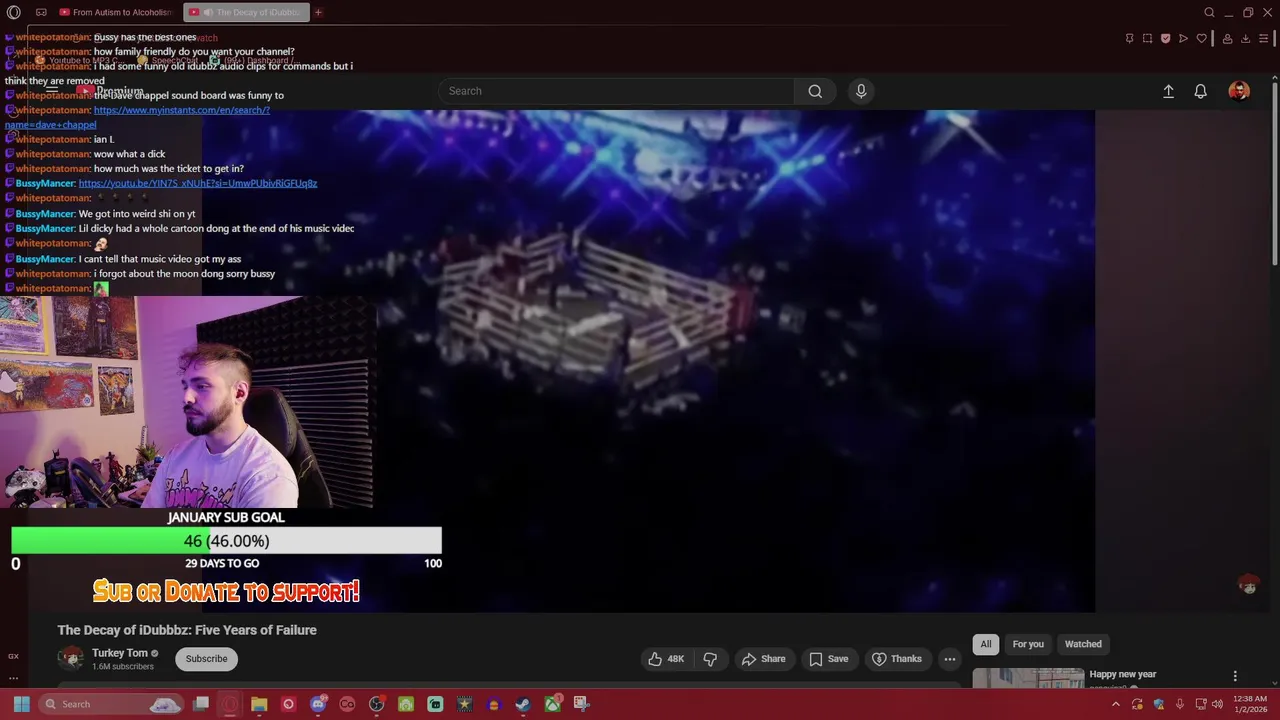
Task: Click the browser send flow arrow icon
Action: pyautogui.click(x=1183, y=38)
